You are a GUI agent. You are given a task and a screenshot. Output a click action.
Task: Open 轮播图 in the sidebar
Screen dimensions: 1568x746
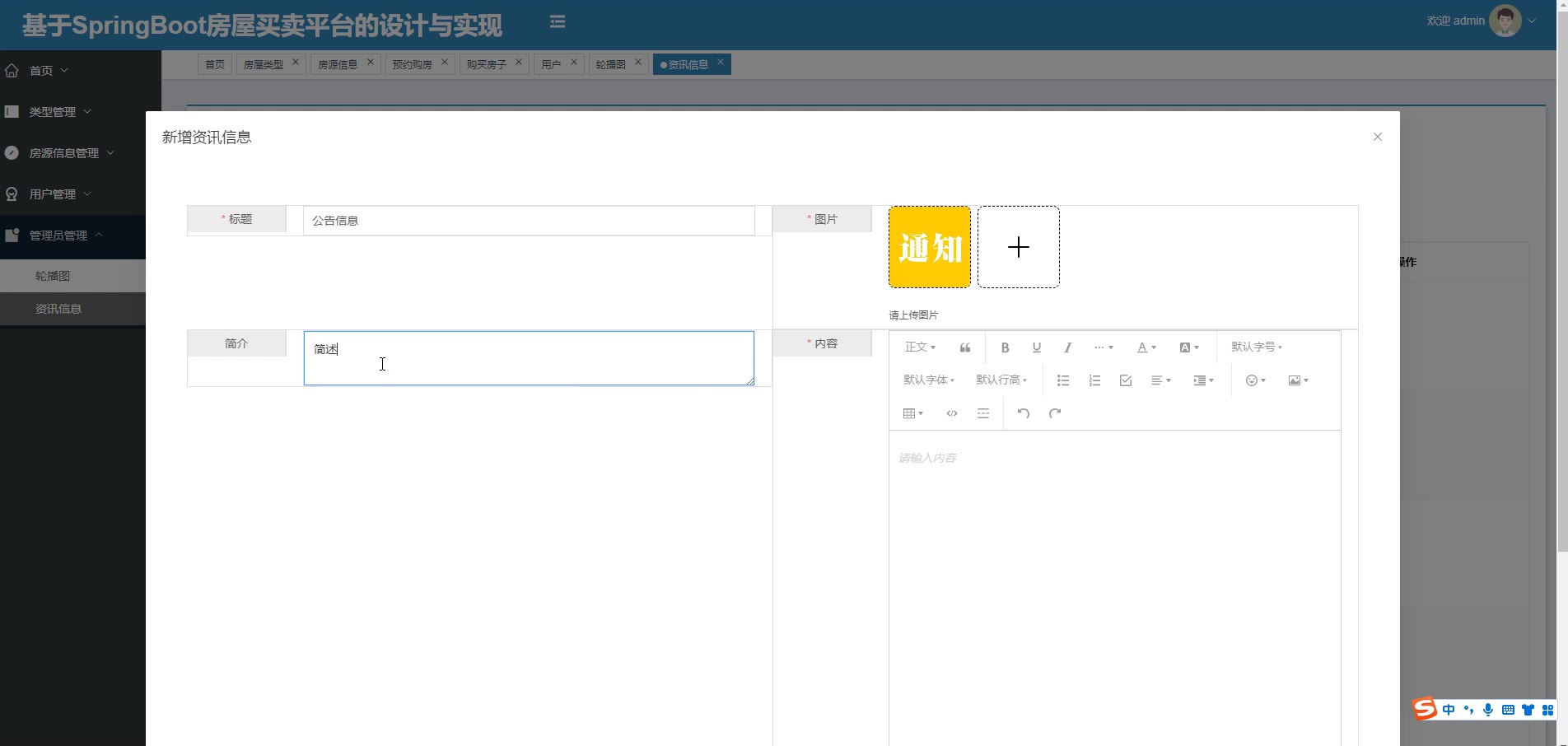(53, 276)
